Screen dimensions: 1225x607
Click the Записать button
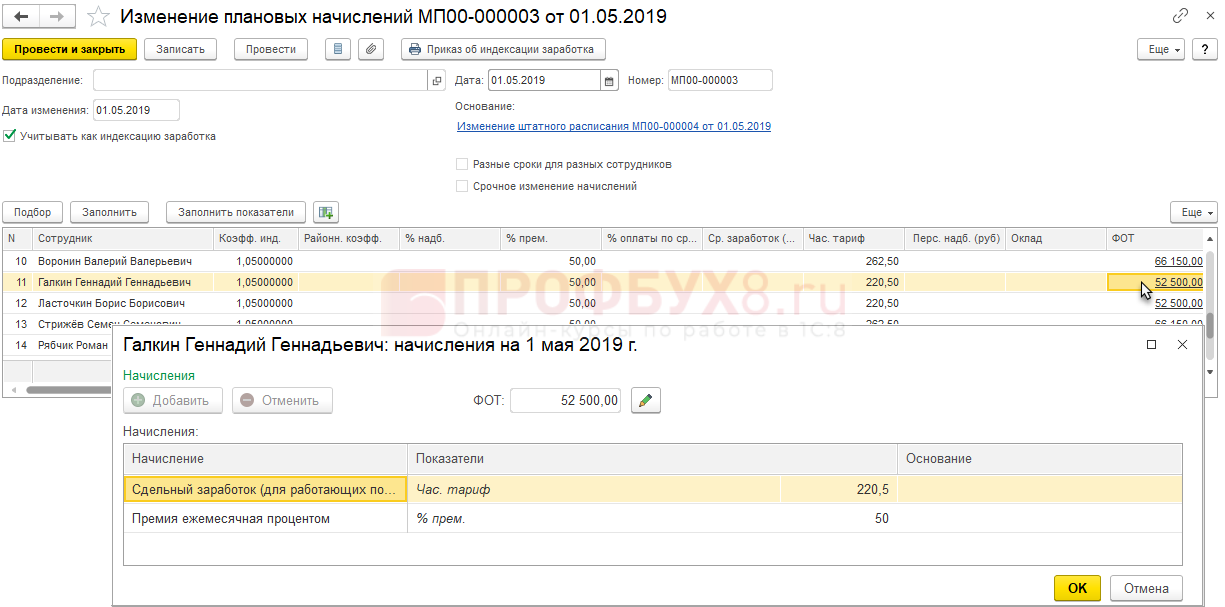(180, 49)
